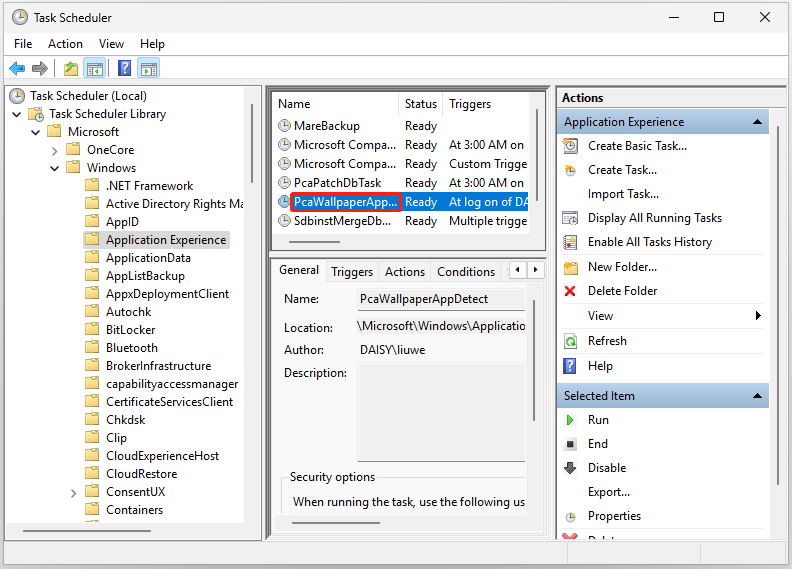
Task: Open the View menu
Action: pyautogui.click(x=111, y=44)
